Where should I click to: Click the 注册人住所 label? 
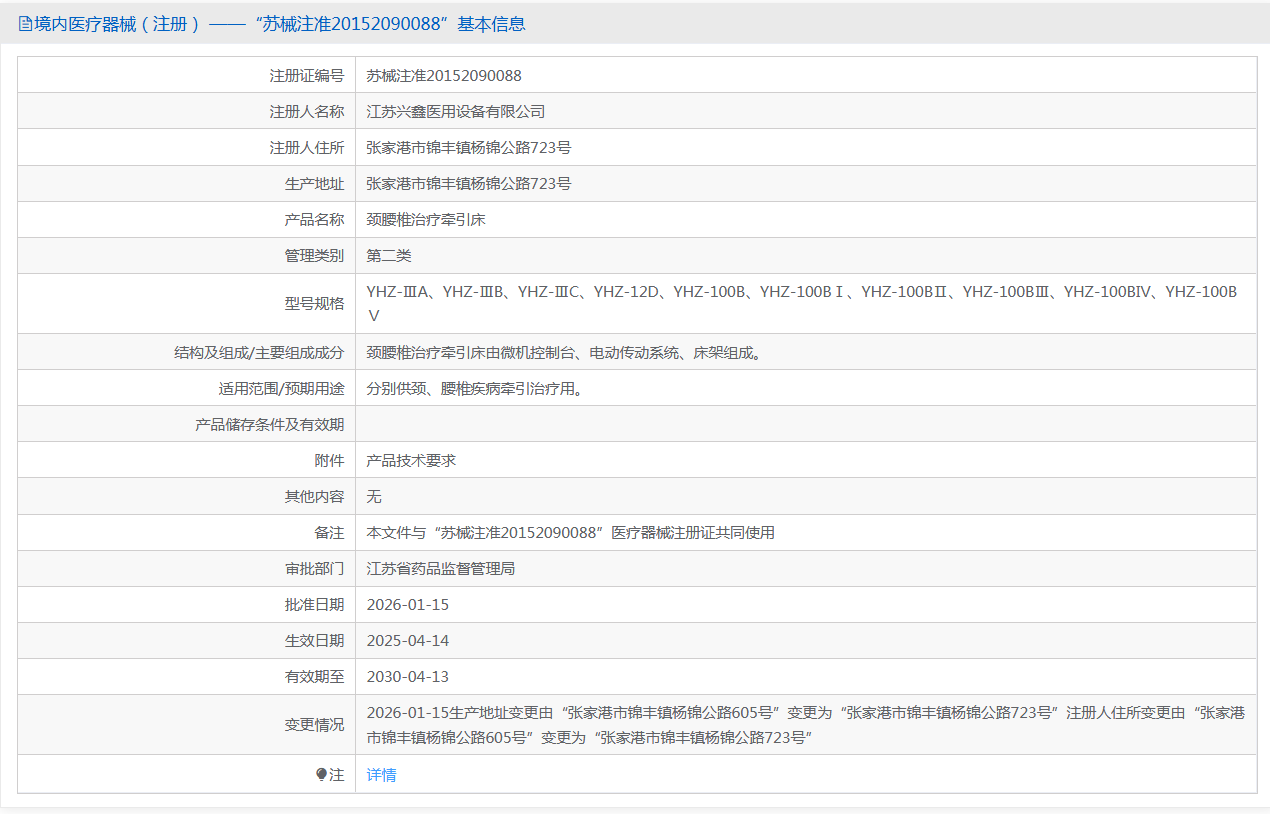pos(307,147)
